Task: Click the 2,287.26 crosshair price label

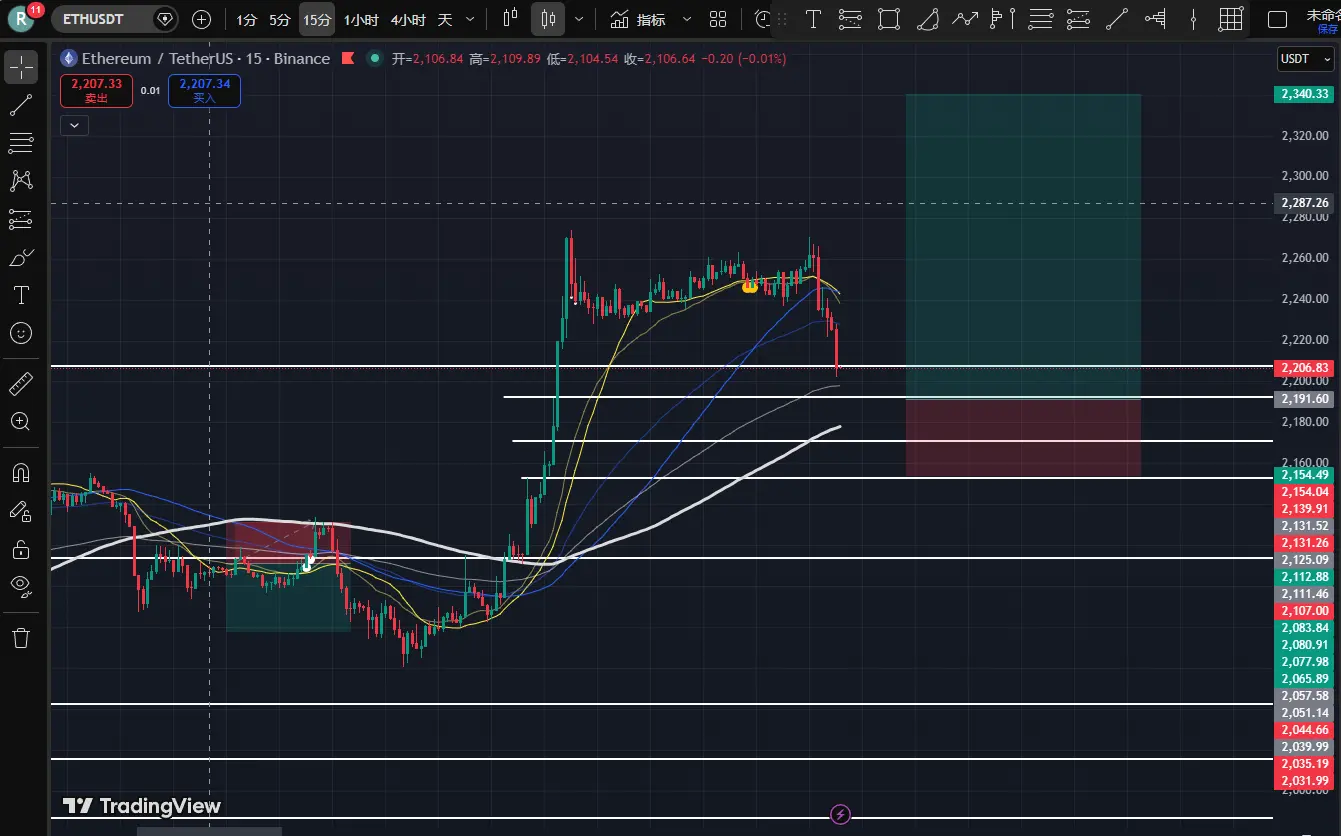Action: [x=1304, y=203]
